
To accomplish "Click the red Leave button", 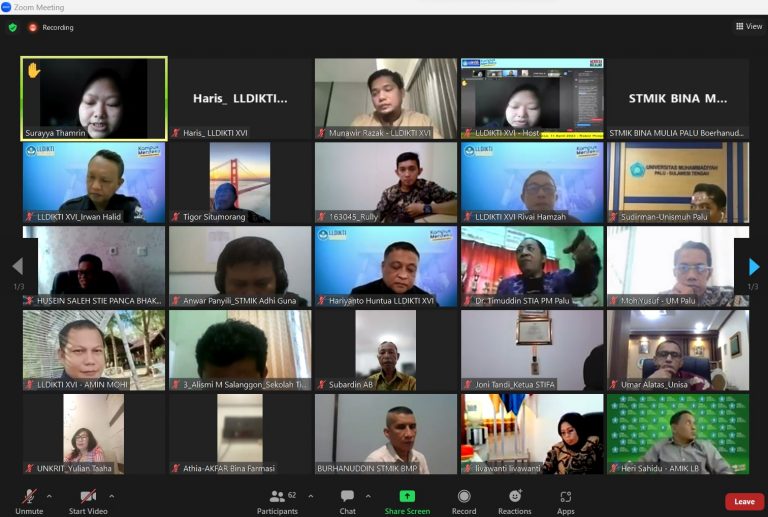I will [x=744, y=501].
